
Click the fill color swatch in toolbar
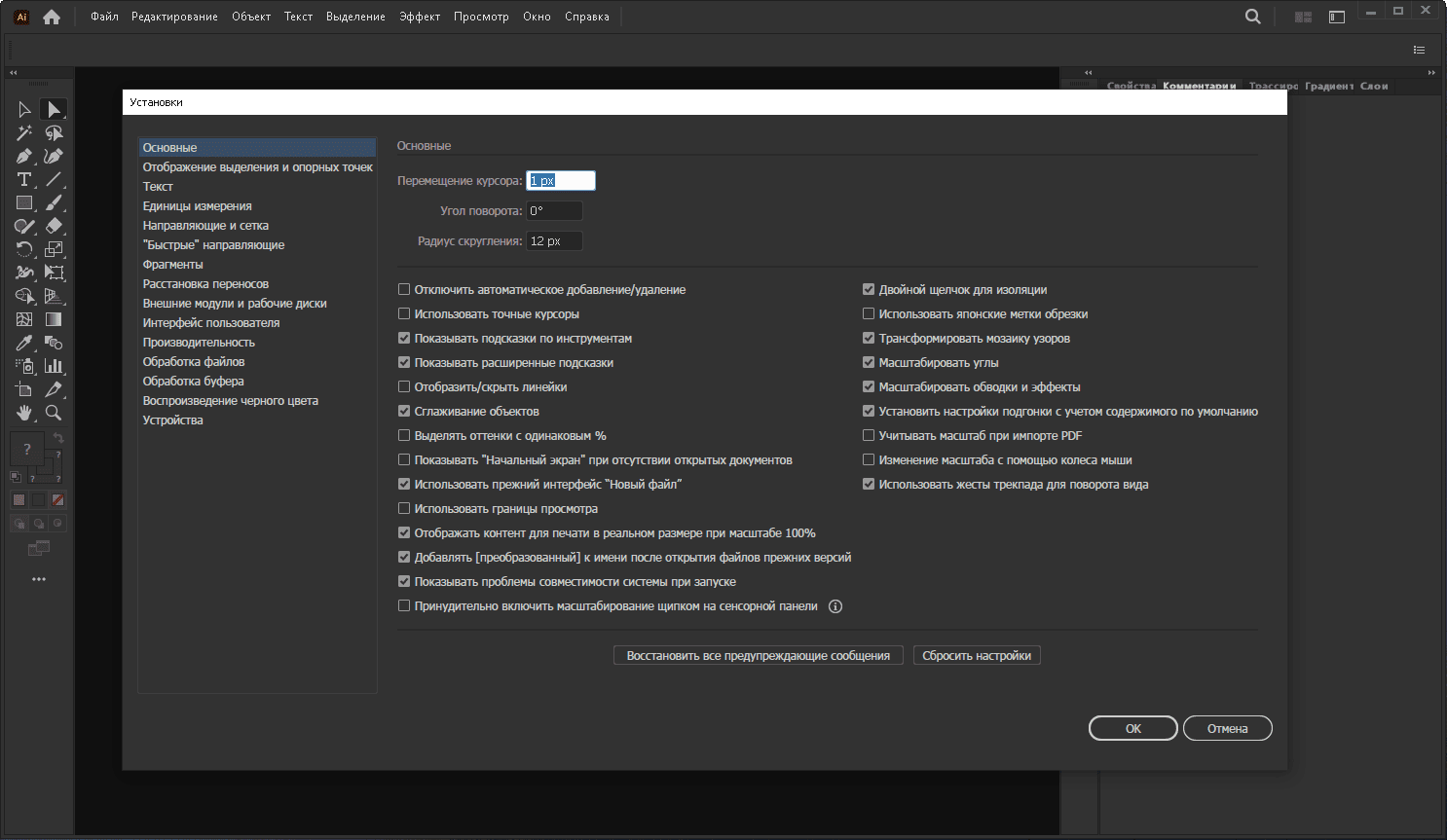pyautogui.click(x=27, y=449)
